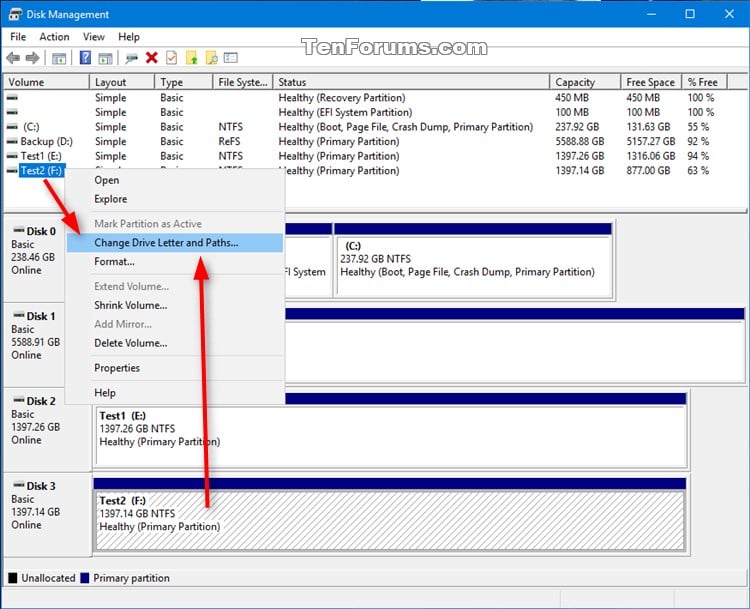Click the 63 % free value
This screenshot has height=609, width=750.
point(698,171)
